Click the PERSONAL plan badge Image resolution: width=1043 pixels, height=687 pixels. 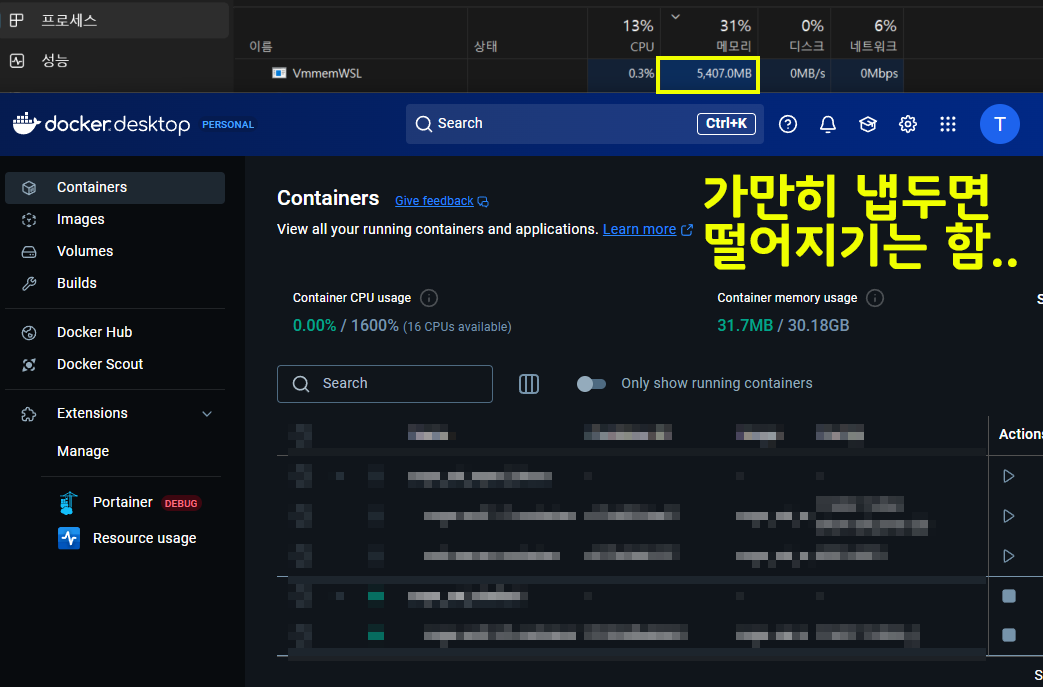click(x=228, y=124)
